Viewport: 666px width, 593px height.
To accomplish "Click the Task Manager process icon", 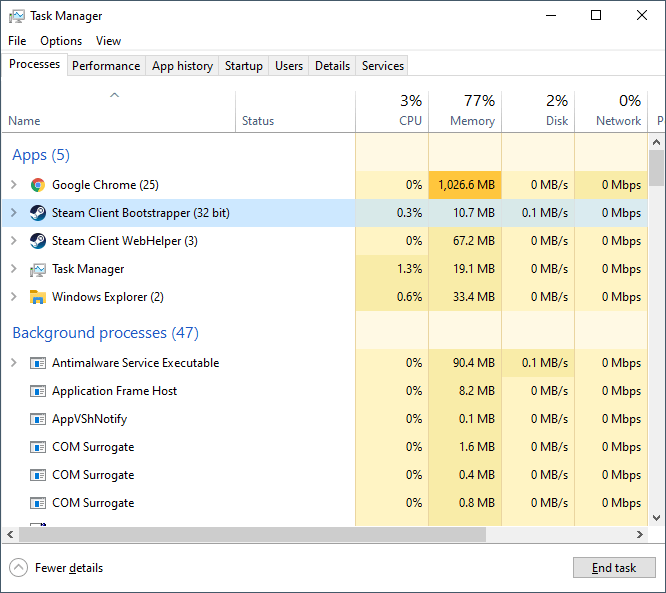I will 38,269.
